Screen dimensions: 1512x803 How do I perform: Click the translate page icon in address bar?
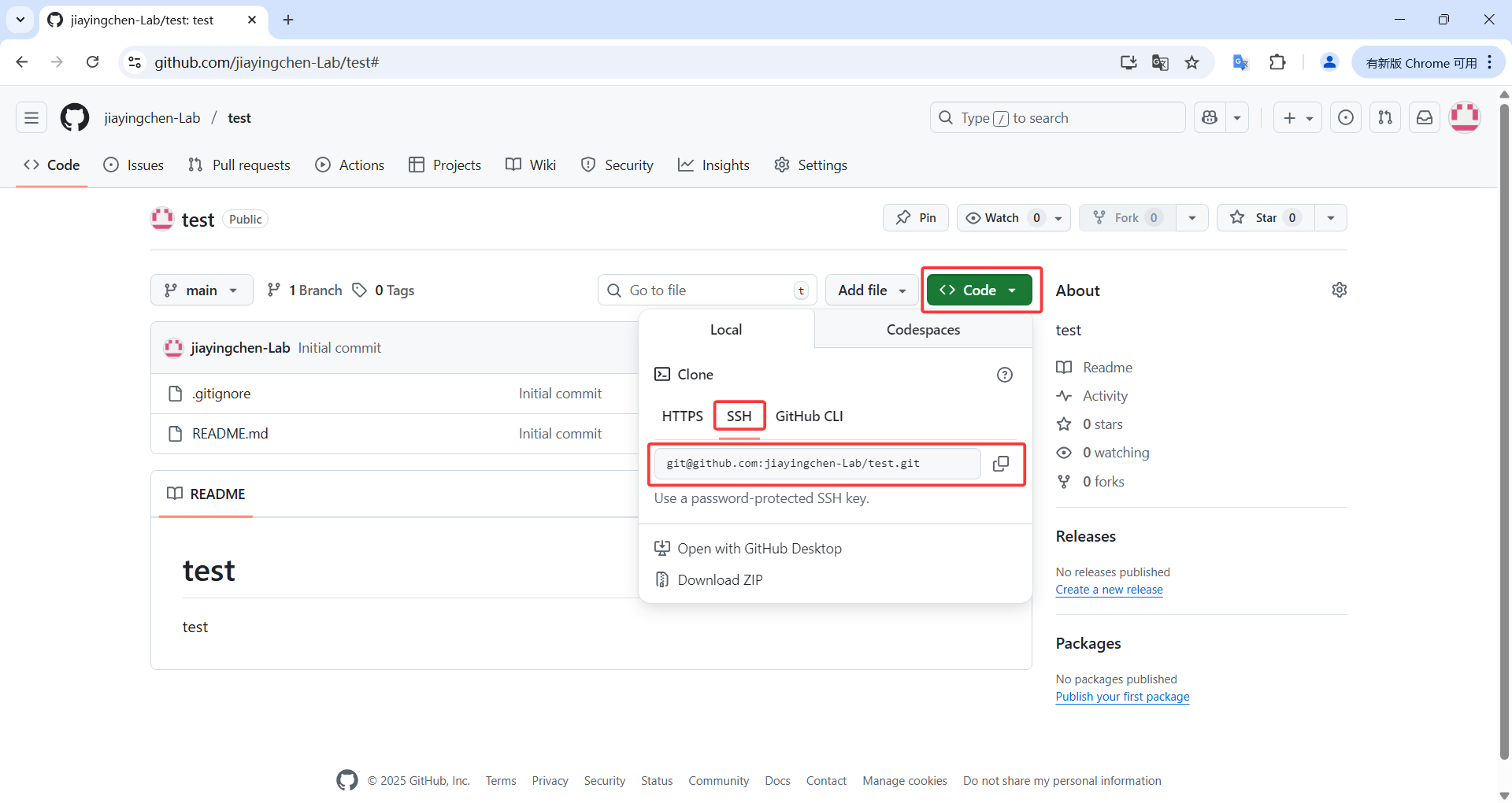tap(1160, 62)
